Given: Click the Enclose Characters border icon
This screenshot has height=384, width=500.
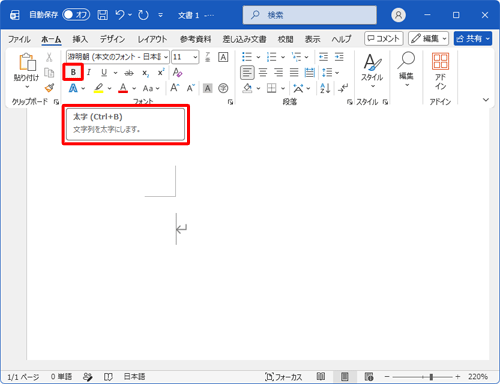Looking at the screenshot, I should click(x=223, y=57).
